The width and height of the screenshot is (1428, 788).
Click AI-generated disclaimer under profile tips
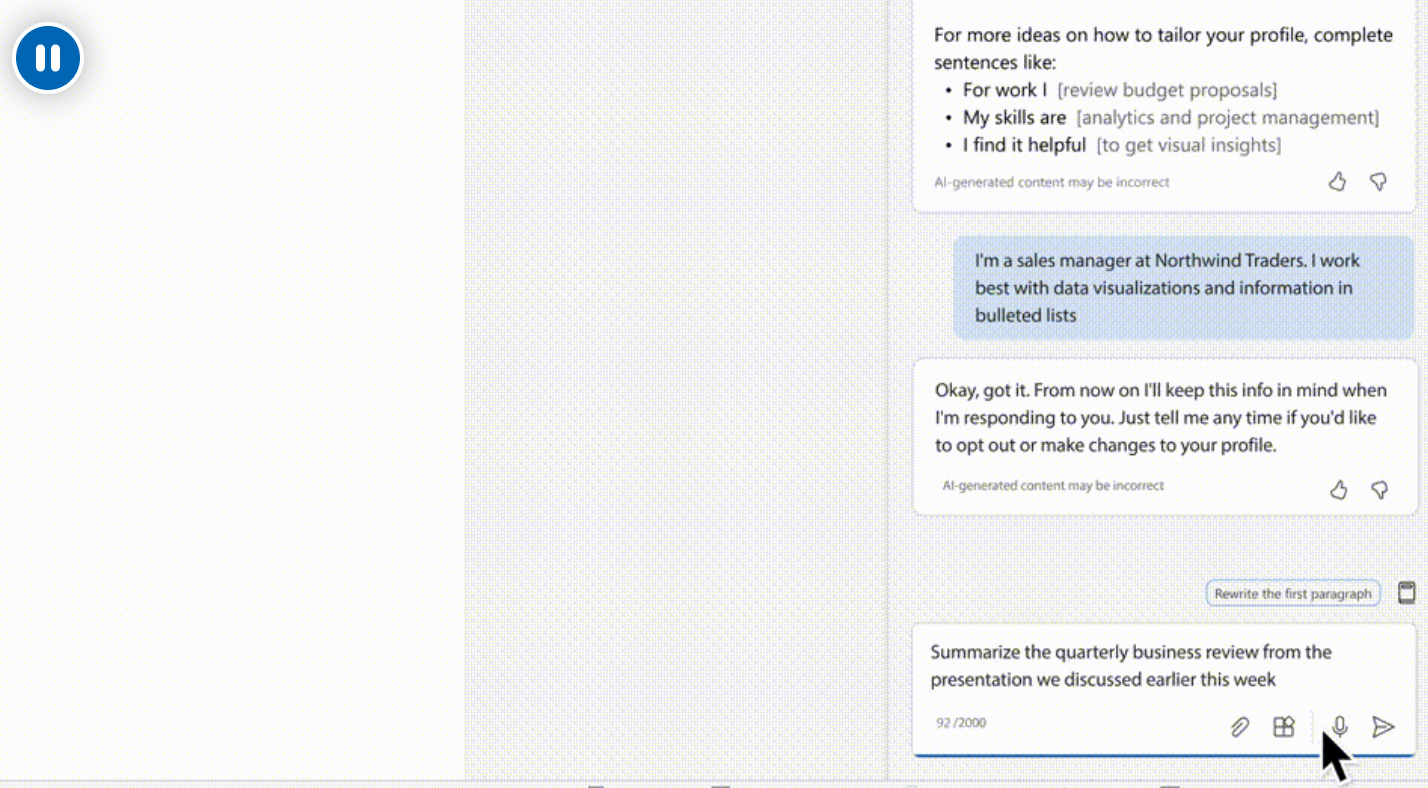click(x=1051, y=182)
